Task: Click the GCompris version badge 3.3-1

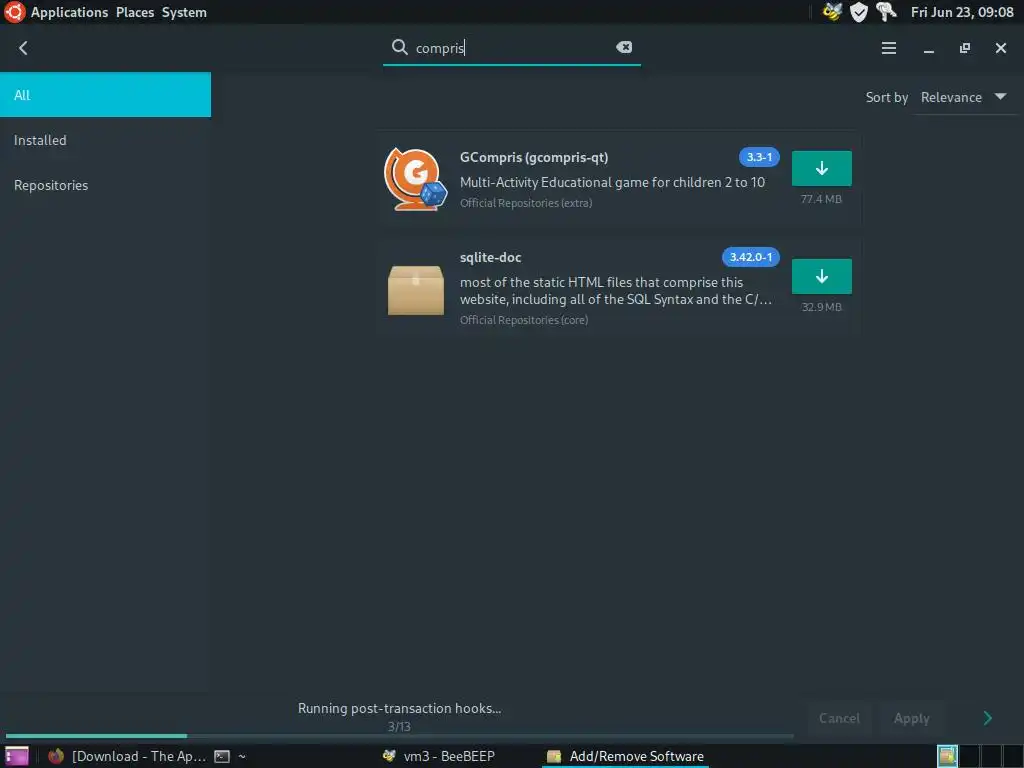Action: click(x=759, y=157)
